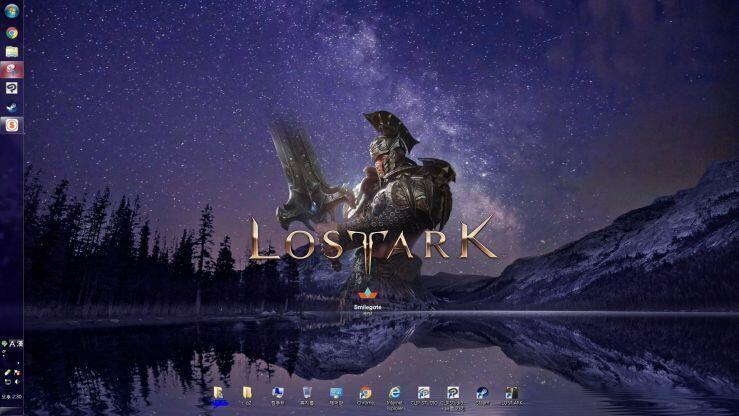
Task: Open the volume speaker tray icon
Action: (x=17, y=381)
